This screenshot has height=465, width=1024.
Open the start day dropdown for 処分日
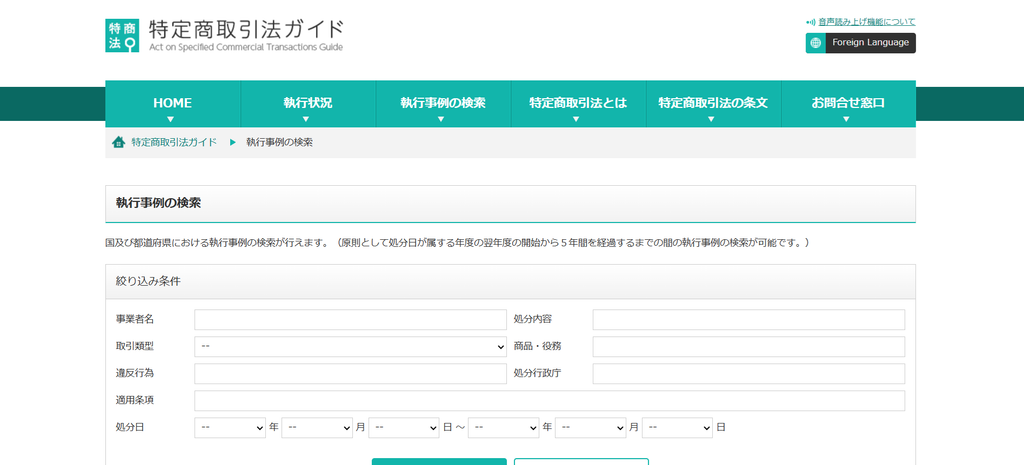[x=404, y=427]
